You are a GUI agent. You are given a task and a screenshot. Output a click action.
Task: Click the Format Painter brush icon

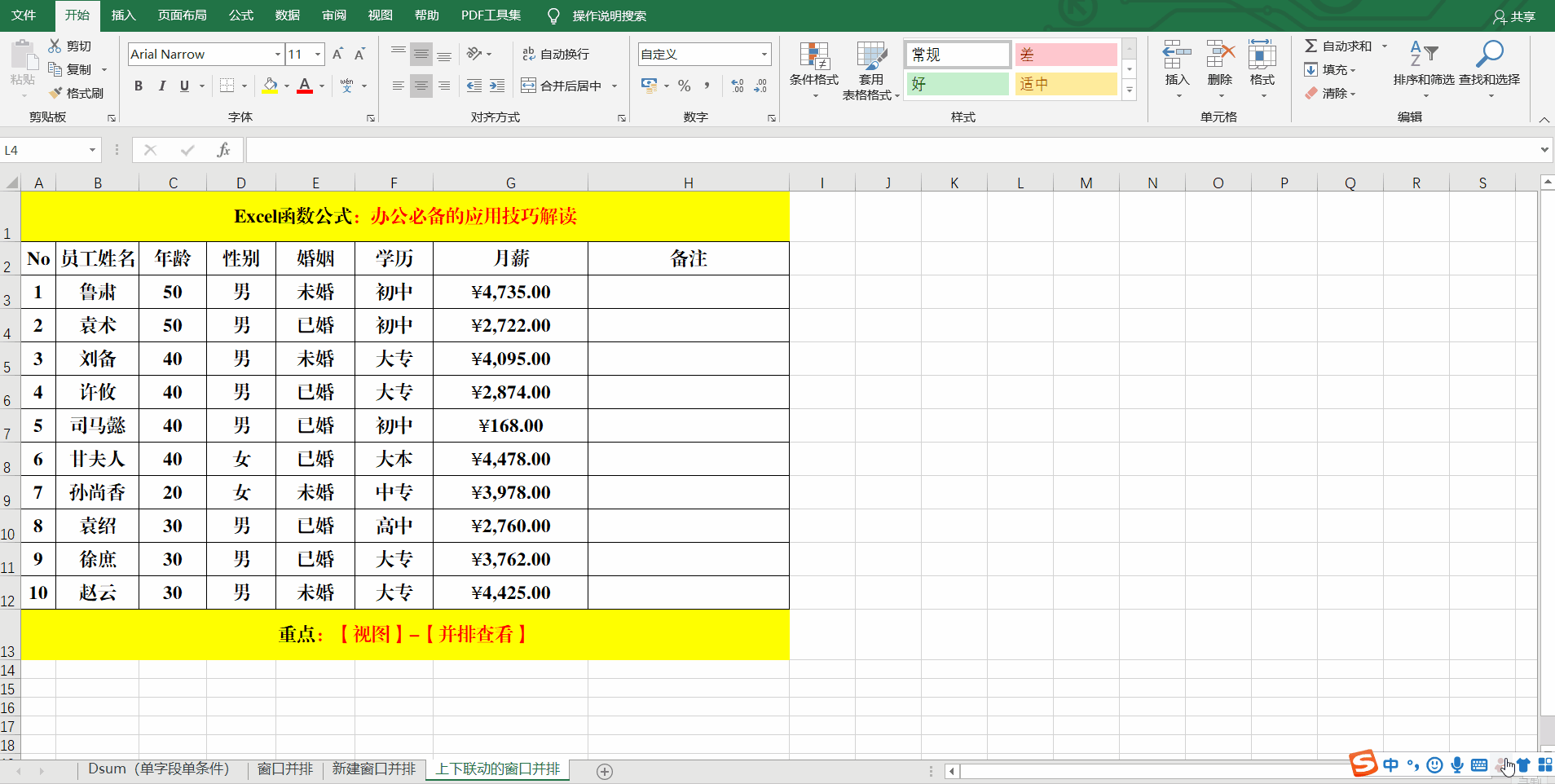[x=55, y=93]
